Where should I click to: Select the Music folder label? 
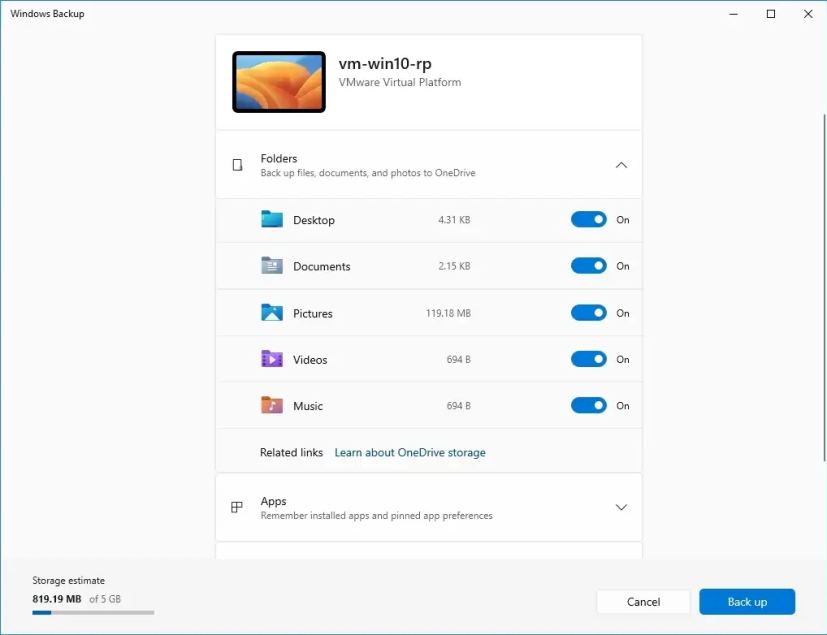click(x=308, y=406)
